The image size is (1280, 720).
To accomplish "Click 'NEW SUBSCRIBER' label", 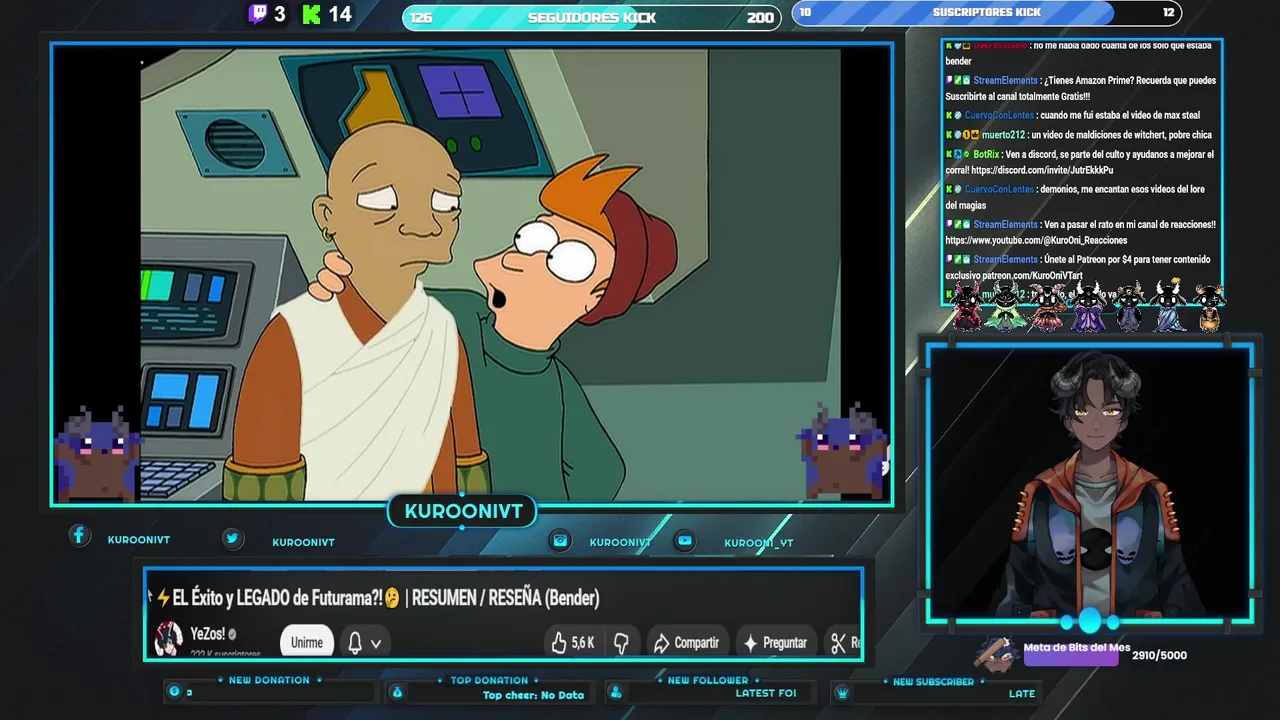I will coord(933,681).
